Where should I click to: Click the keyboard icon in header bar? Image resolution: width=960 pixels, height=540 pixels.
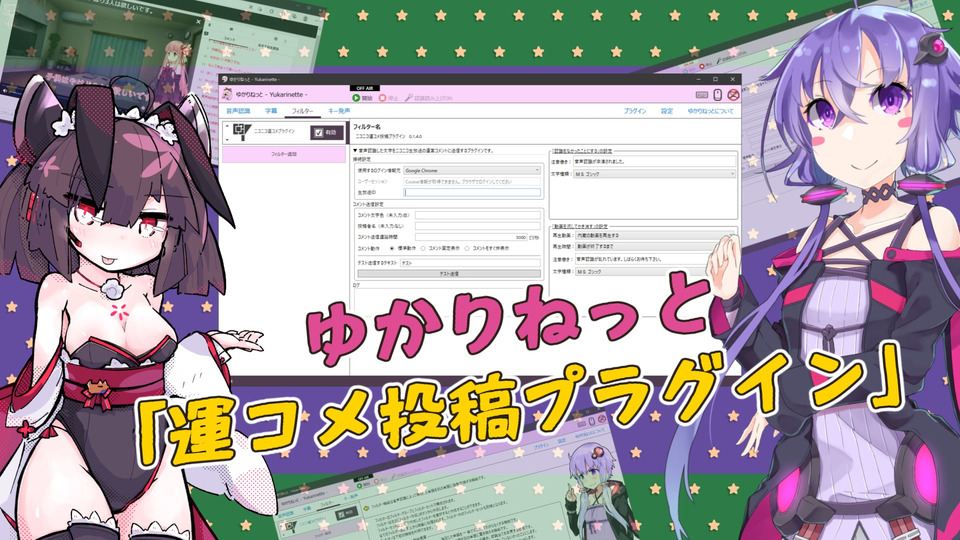(702, 95)
